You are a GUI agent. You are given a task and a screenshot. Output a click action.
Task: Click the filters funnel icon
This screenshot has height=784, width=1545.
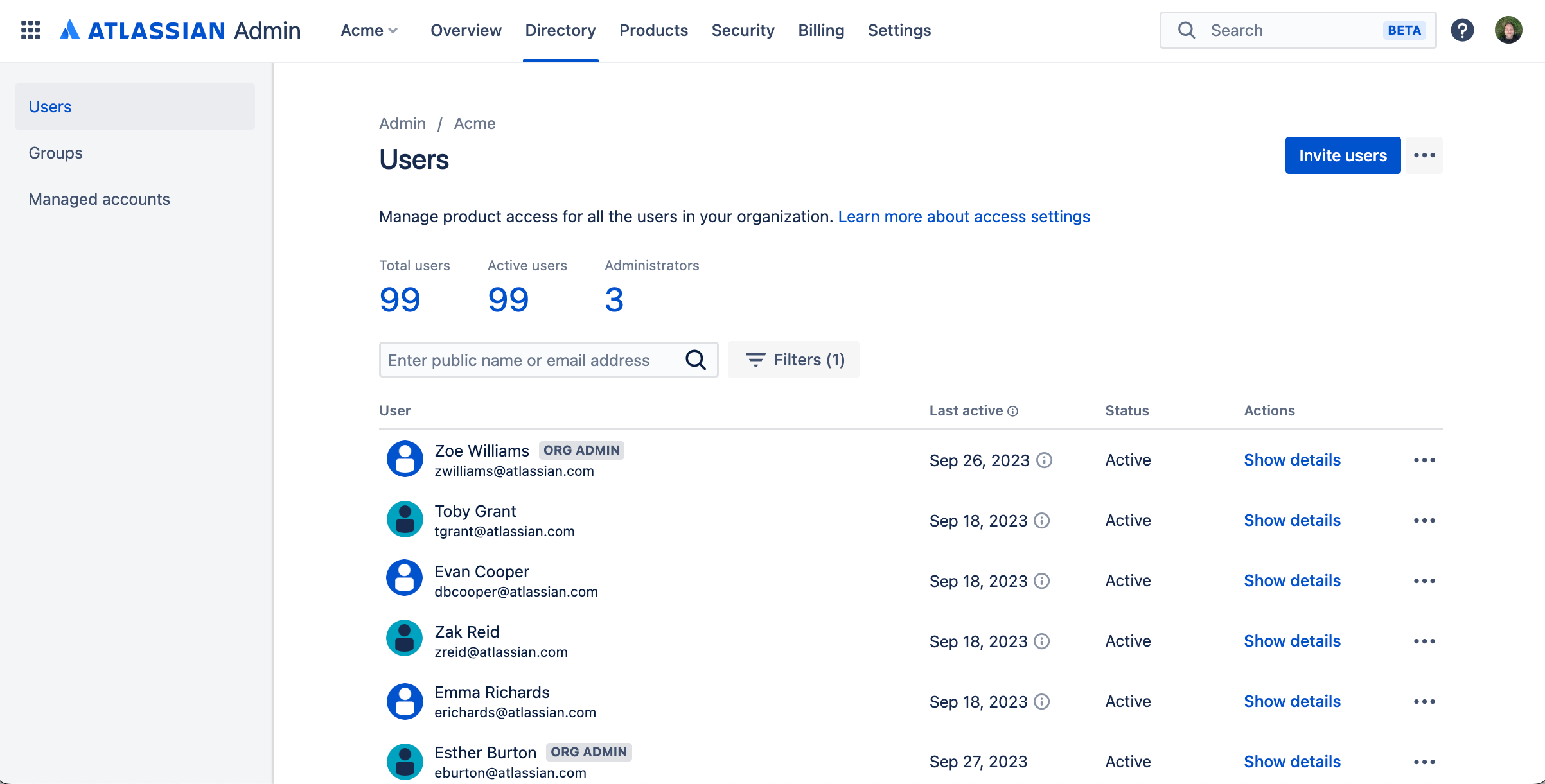(756, 359)
